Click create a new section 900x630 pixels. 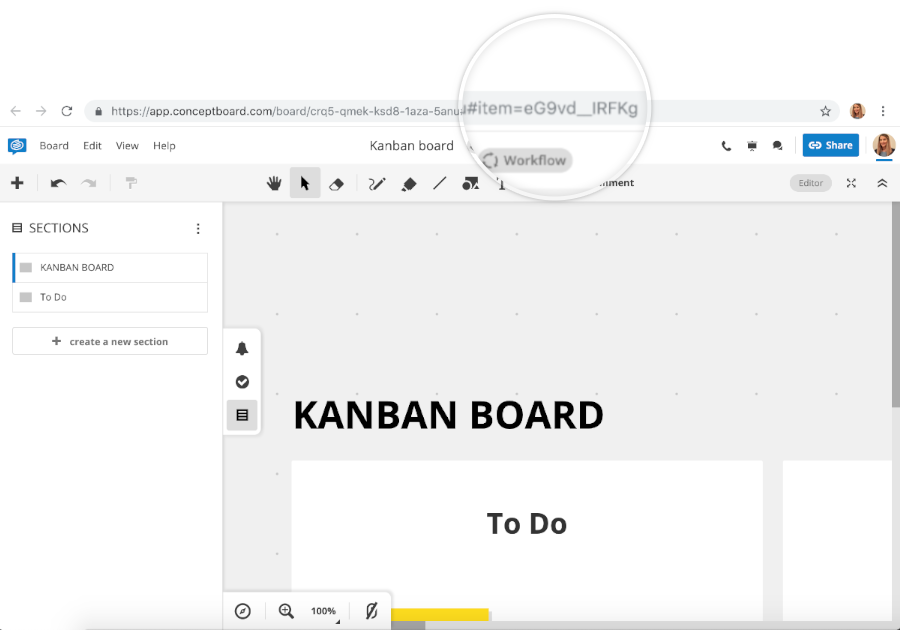pos(109,341)
